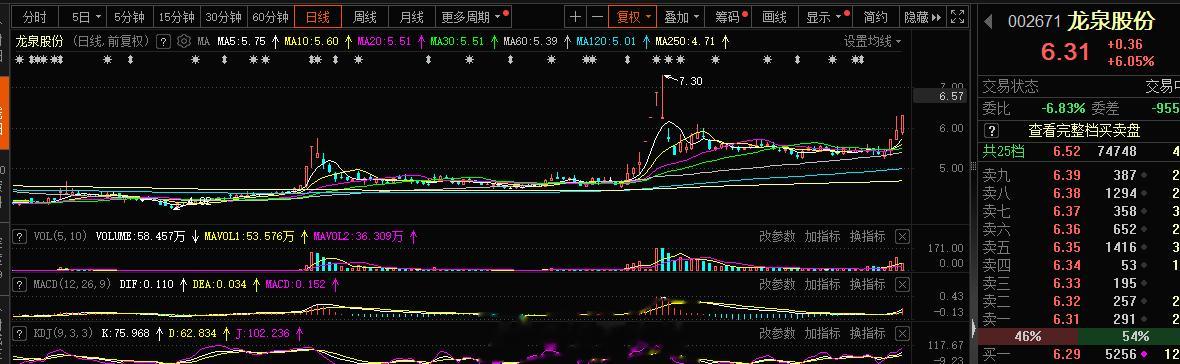Screen dimensions: 1180x364
Task: Click the 7.30 high price marker
Action: [x=690, y=80]
